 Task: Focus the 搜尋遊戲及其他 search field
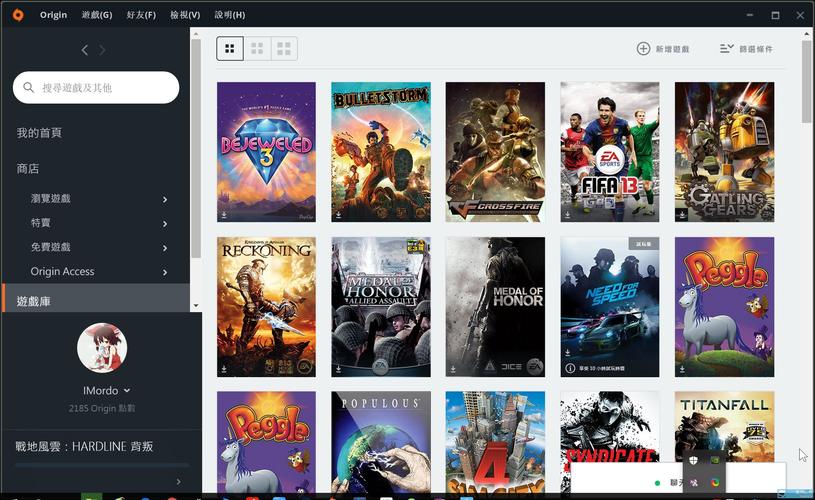coord(96,87)
